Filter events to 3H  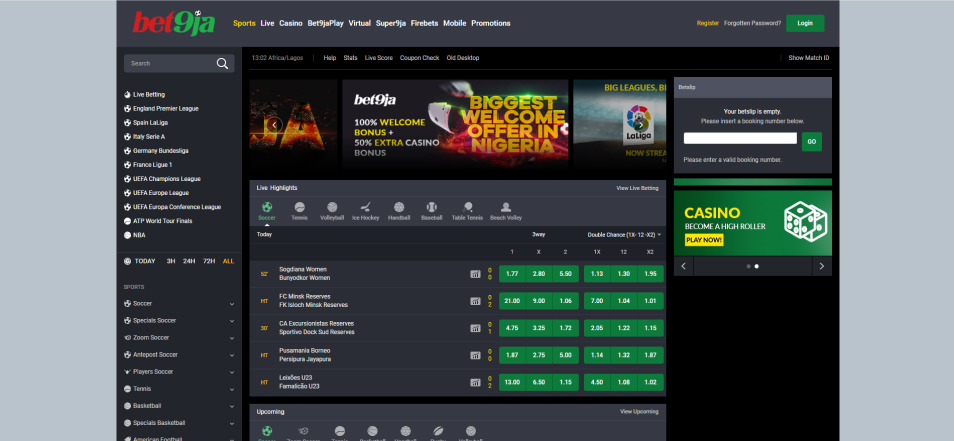pos(171,261)
